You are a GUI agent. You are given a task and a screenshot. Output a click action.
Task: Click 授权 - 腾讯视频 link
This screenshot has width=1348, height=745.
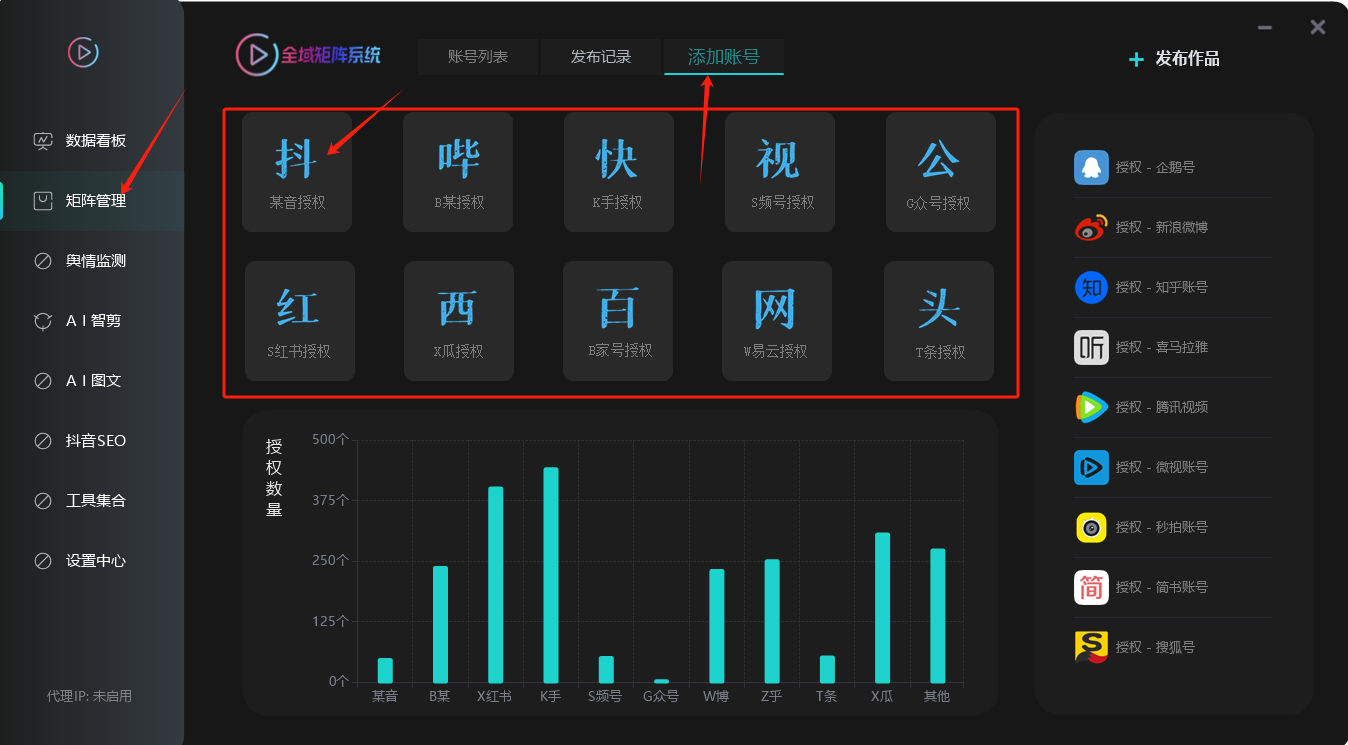tap(1162, 407)
